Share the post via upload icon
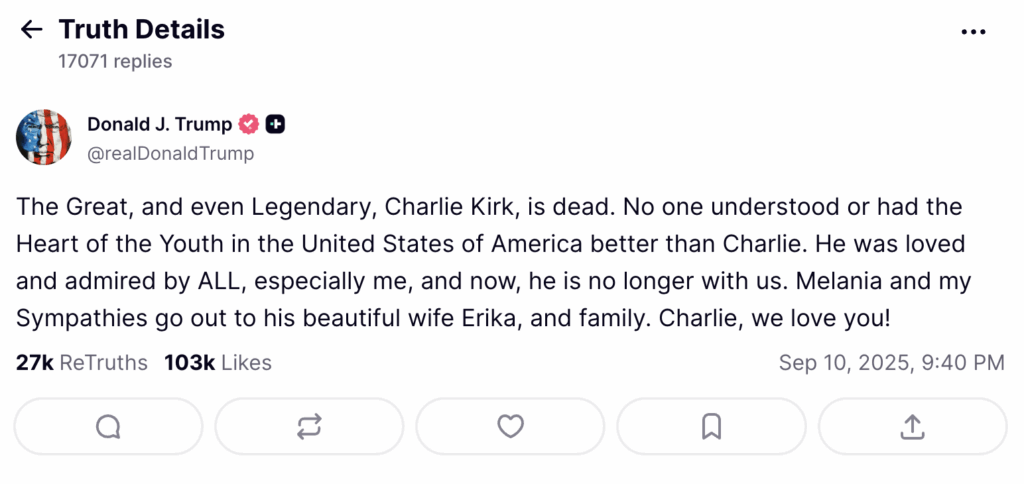The image size is (1024, 484). (x=912, y=427)
